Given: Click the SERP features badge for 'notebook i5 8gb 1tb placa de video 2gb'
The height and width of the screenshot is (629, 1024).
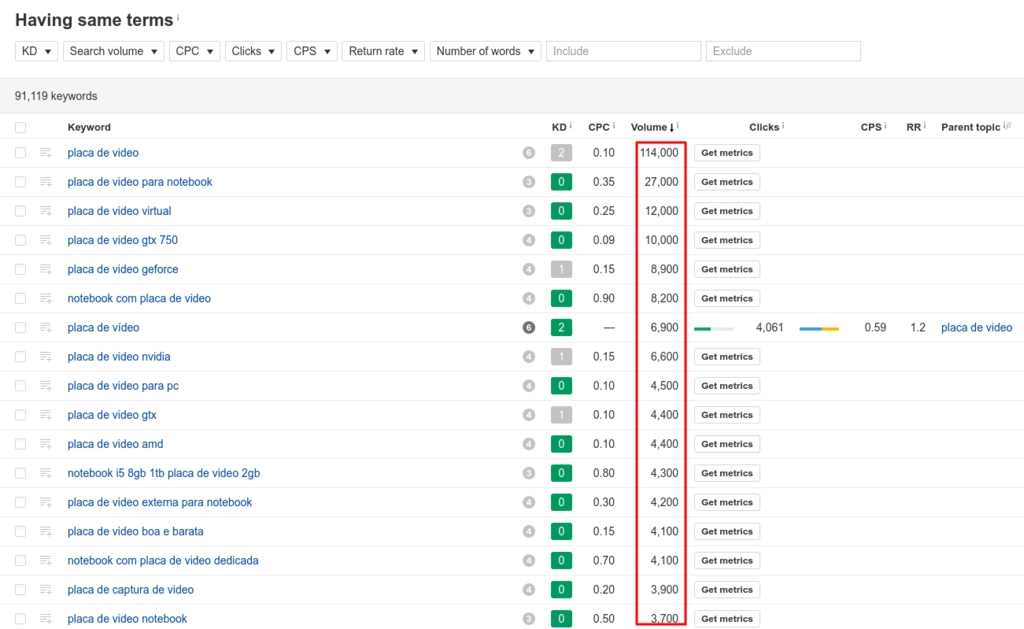Looking at the screenshot, I should point(529,473).
